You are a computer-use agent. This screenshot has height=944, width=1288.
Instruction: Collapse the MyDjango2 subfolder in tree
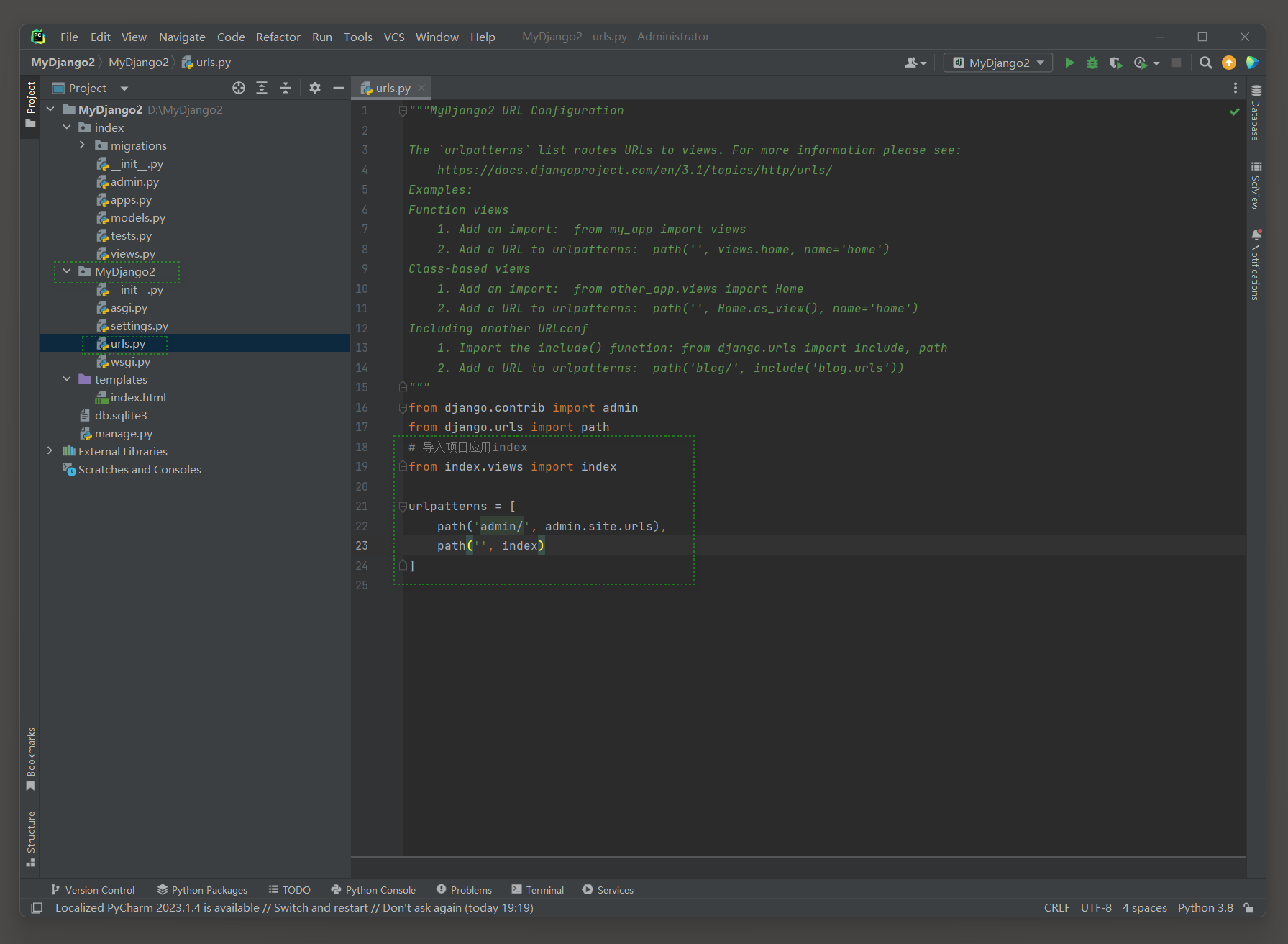click(x=67, y=271)
